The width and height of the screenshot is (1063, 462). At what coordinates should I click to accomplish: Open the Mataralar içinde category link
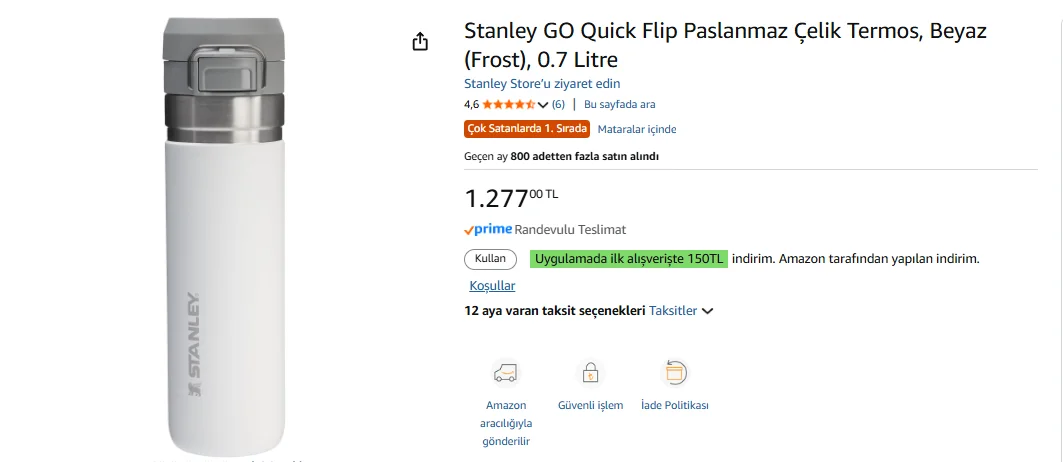point(637,129)
